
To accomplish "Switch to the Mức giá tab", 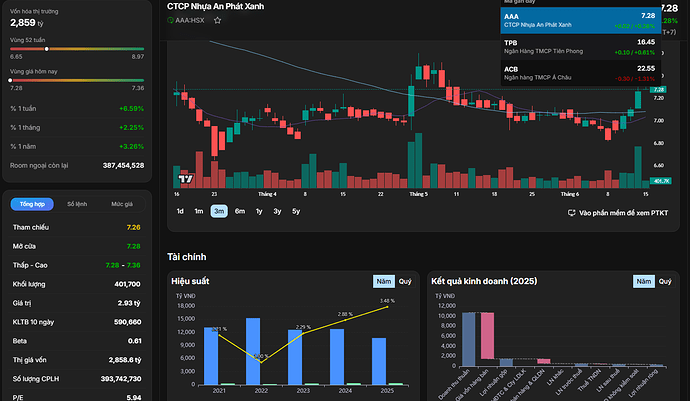I will pyautogui.click(x=122, y=204).
